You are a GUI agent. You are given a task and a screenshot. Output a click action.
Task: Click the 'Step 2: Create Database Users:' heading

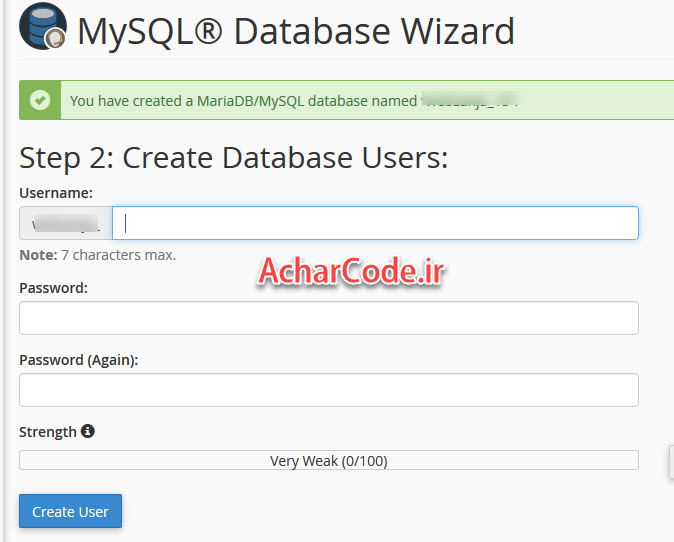[x=233, y=158]
